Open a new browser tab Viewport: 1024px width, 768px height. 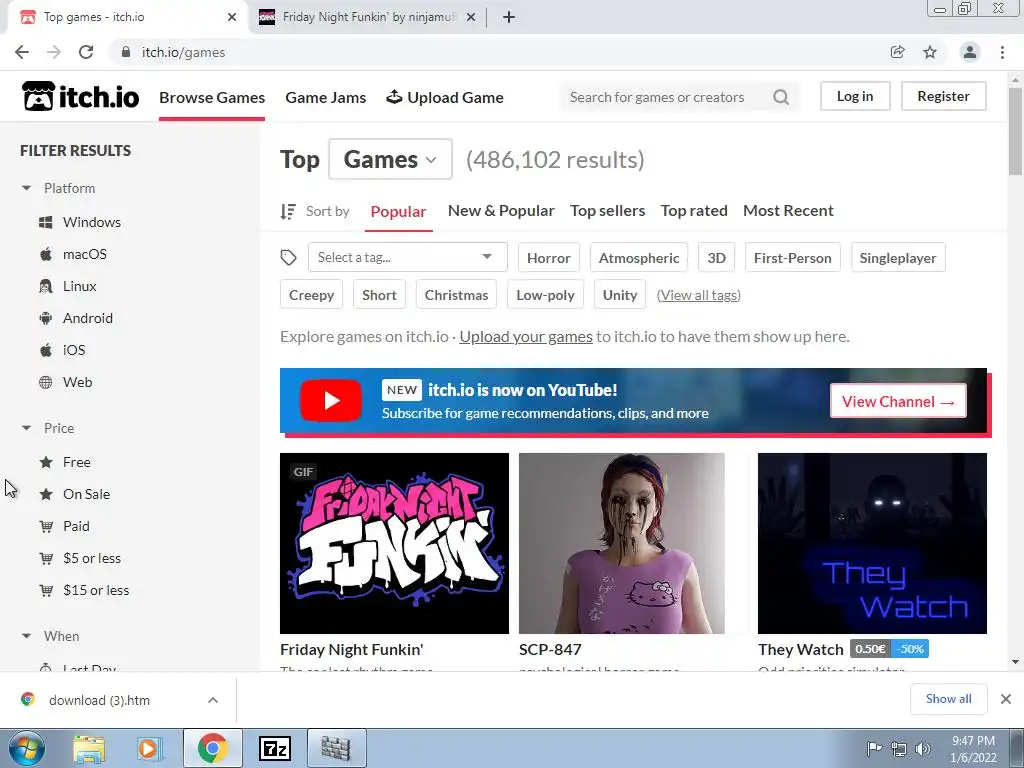pos(509,17)
